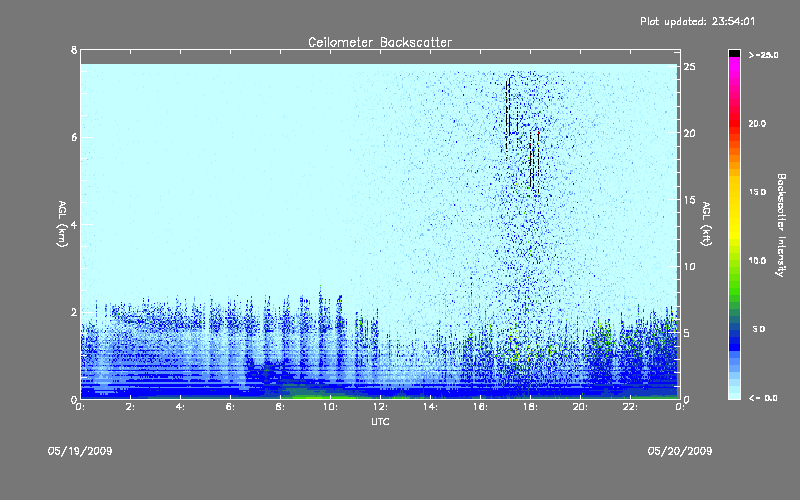Click the '20:' UTC hour tick label
This screenshot has width=800, height=500.
(x=581, y=407)
